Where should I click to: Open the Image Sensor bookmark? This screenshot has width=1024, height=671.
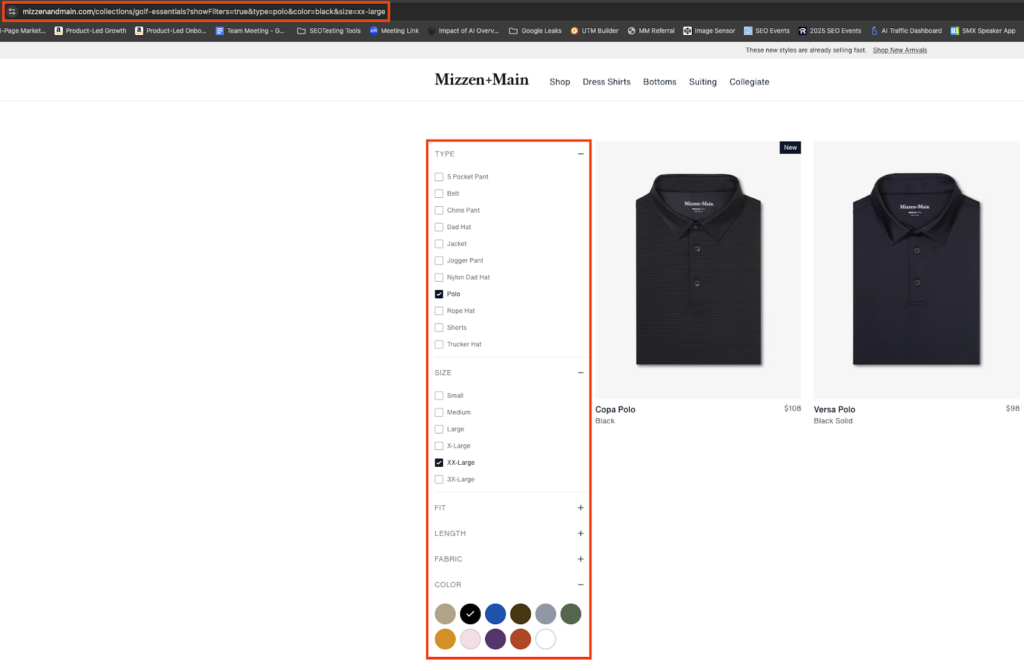tap(709, 31)
